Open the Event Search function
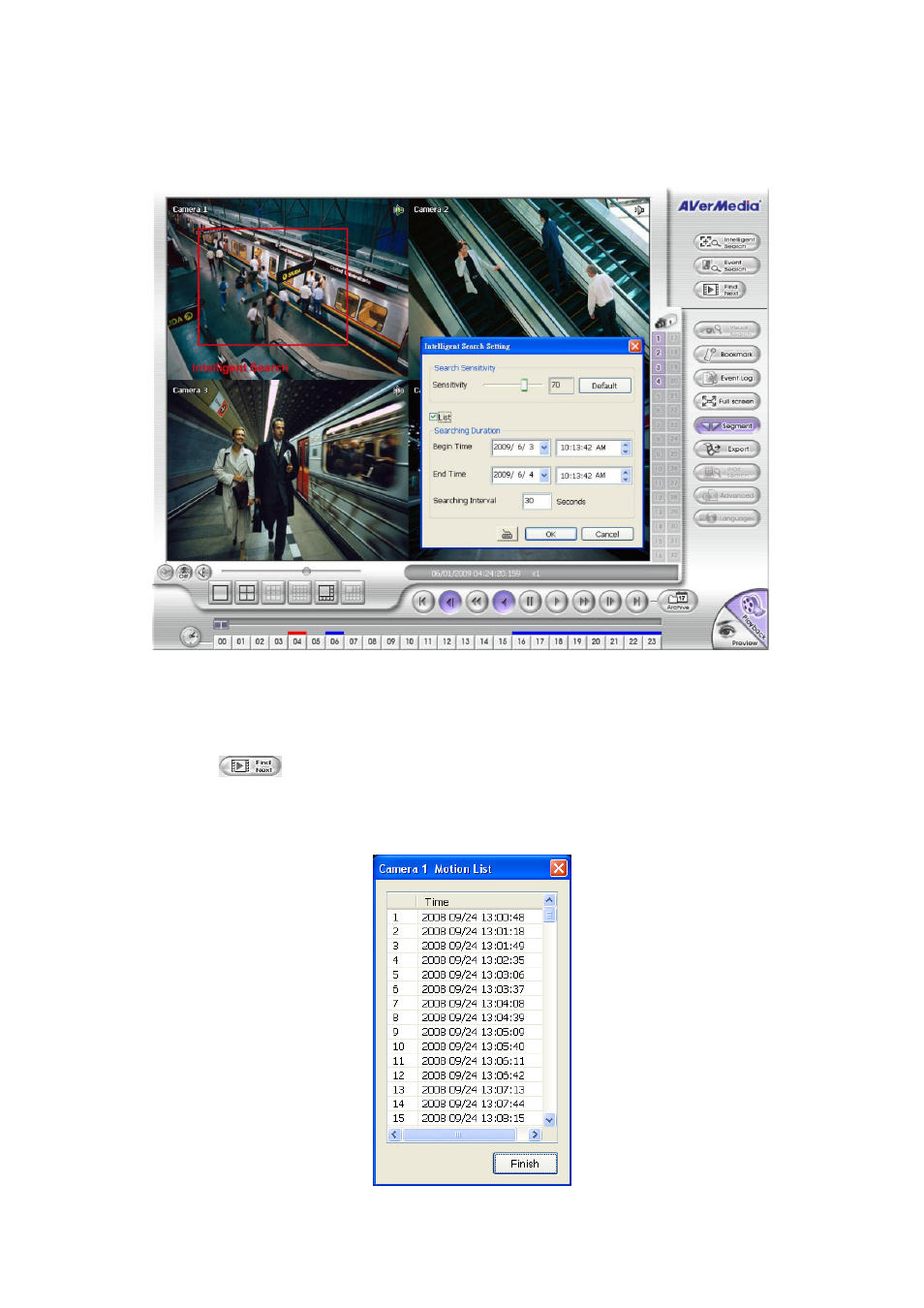 (727, 265)
